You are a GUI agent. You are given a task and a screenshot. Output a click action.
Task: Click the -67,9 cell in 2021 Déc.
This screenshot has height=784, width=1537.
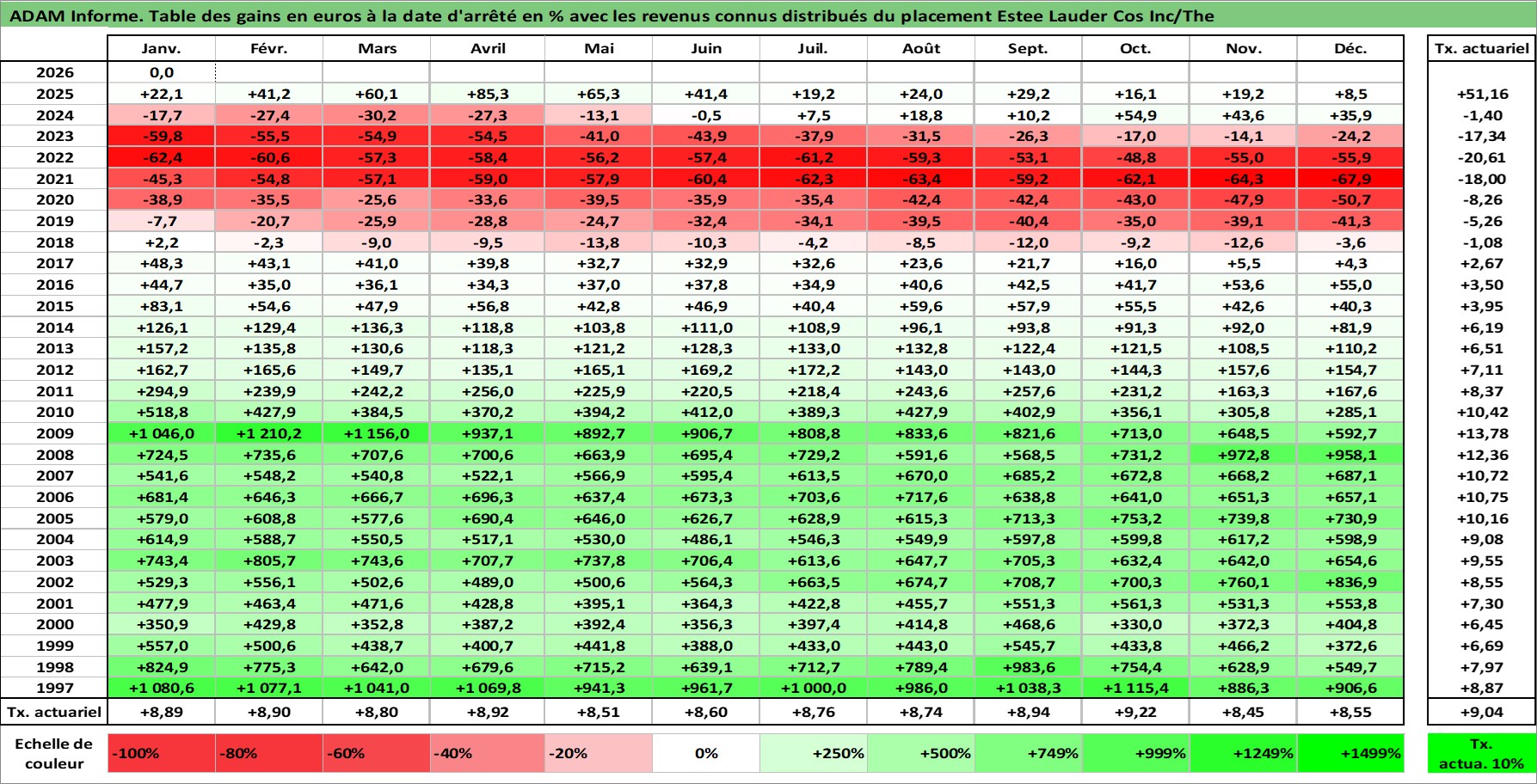click(1350, 179)
